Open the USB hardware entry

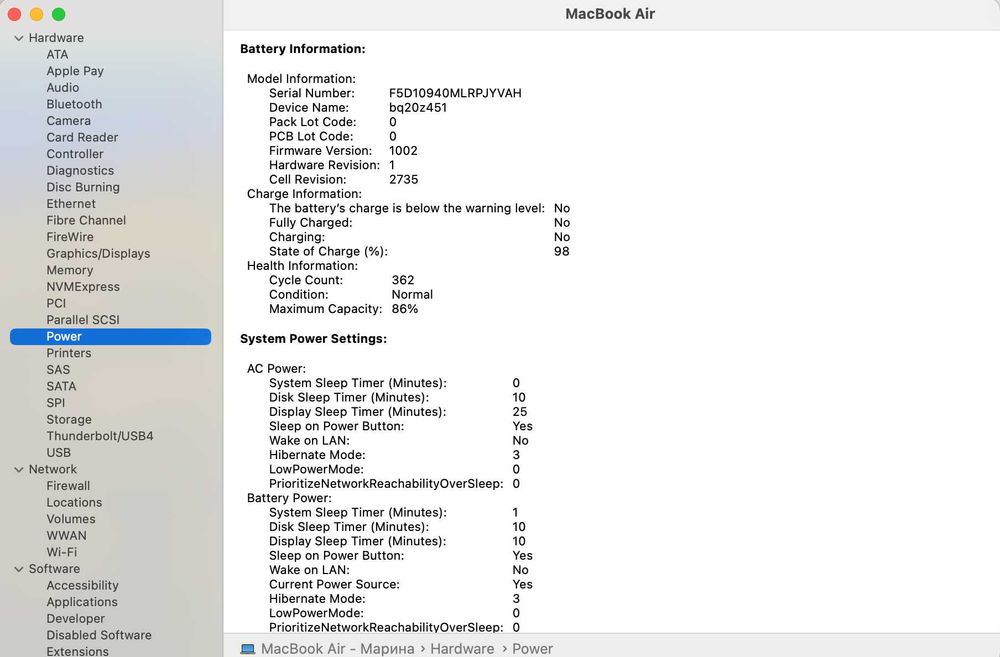pos(59,453)
